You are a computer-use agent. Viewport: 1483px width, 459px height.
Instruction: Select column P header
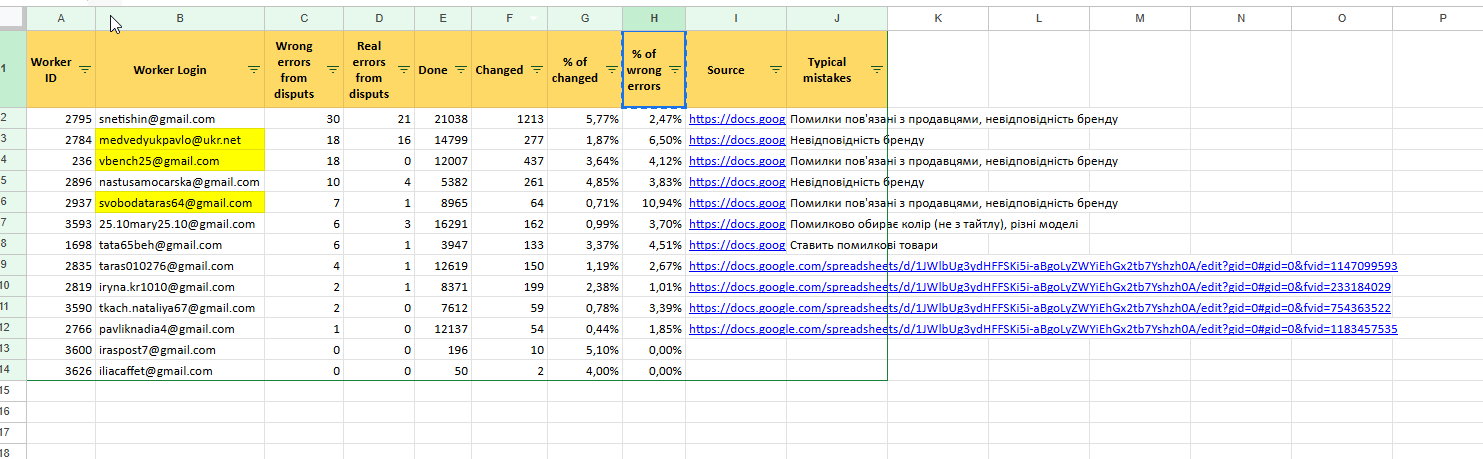1443,18
